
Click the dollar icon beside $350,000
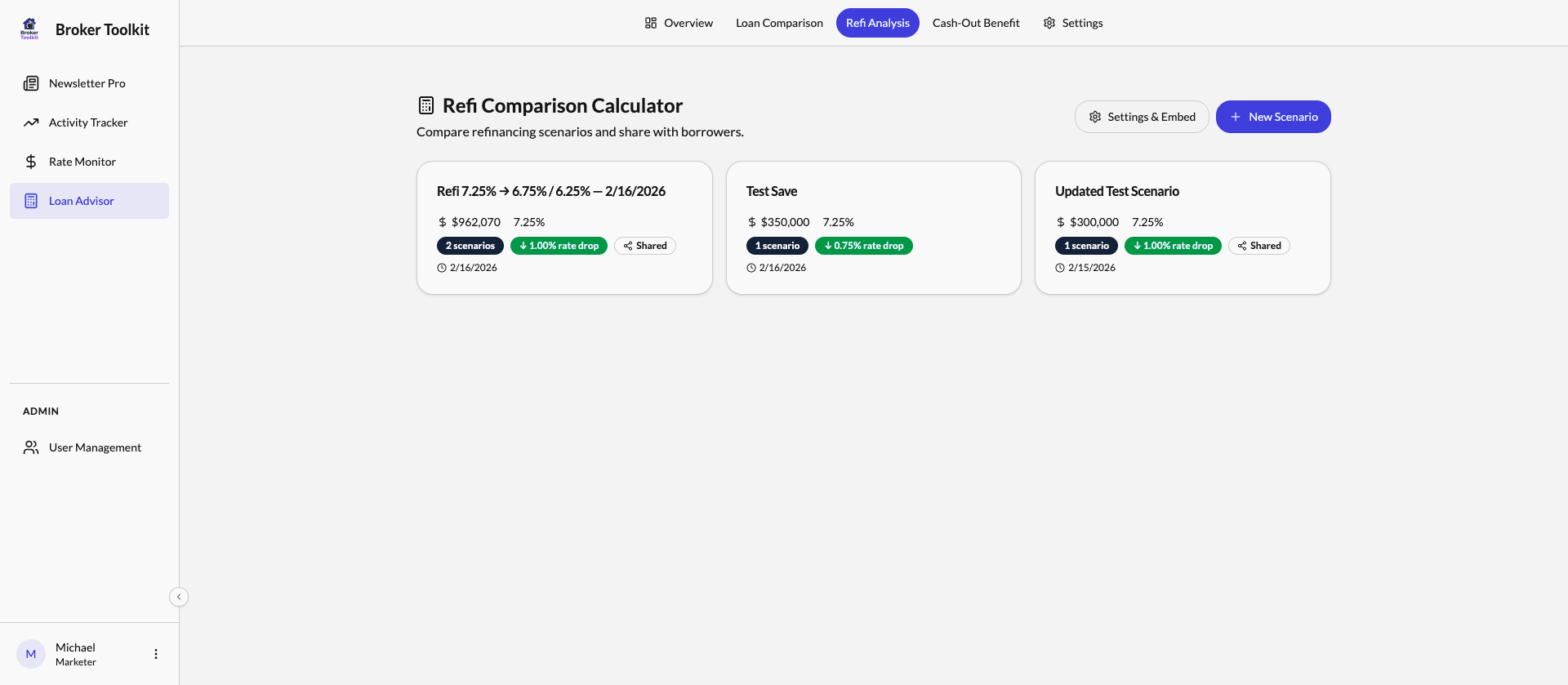pos(752,222)
